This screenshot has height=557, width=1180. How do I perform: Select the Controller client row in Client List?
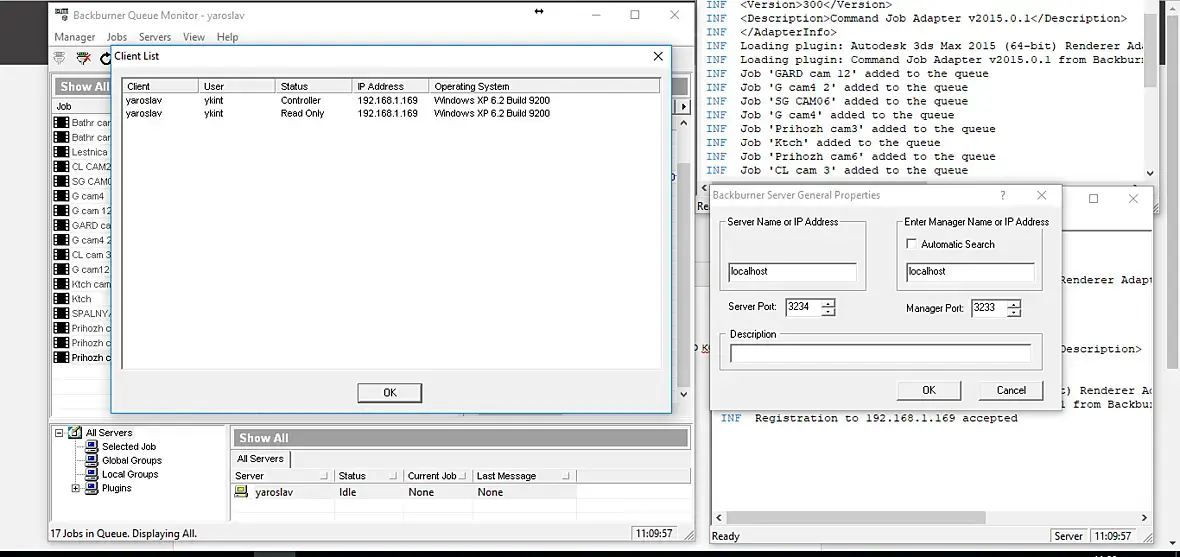point(391,100)
